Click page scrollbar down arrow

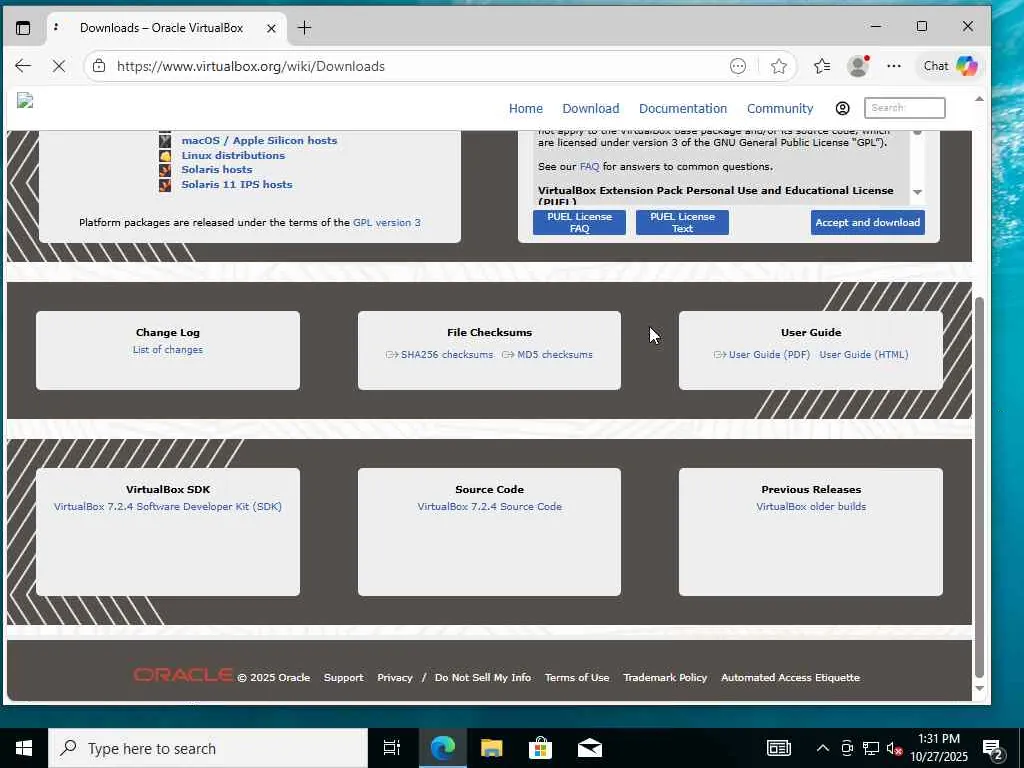click(x=979, y=688)
